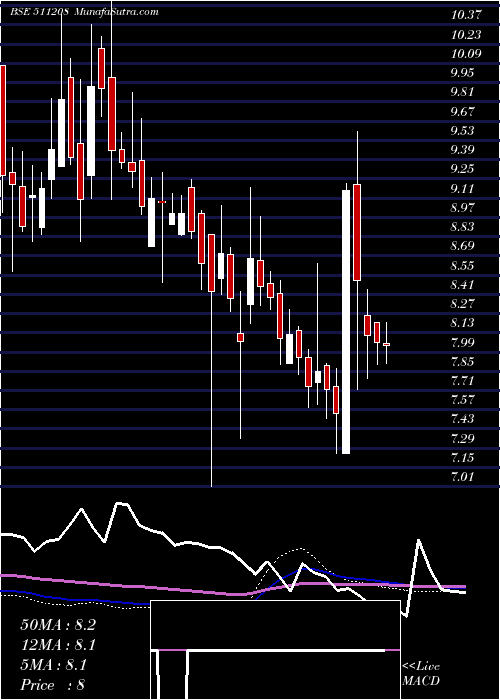Screen dimensions: 500x700
Task: Click the 12MA : 8.1 readout
Action: pyautogui.click(x=58, y=645)
